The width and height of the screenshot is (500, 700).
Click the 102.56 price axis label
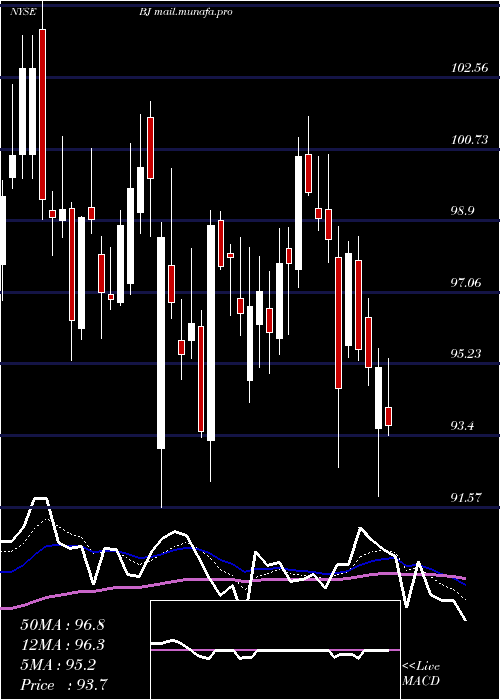pyautogui.click(x=469, y=68)
